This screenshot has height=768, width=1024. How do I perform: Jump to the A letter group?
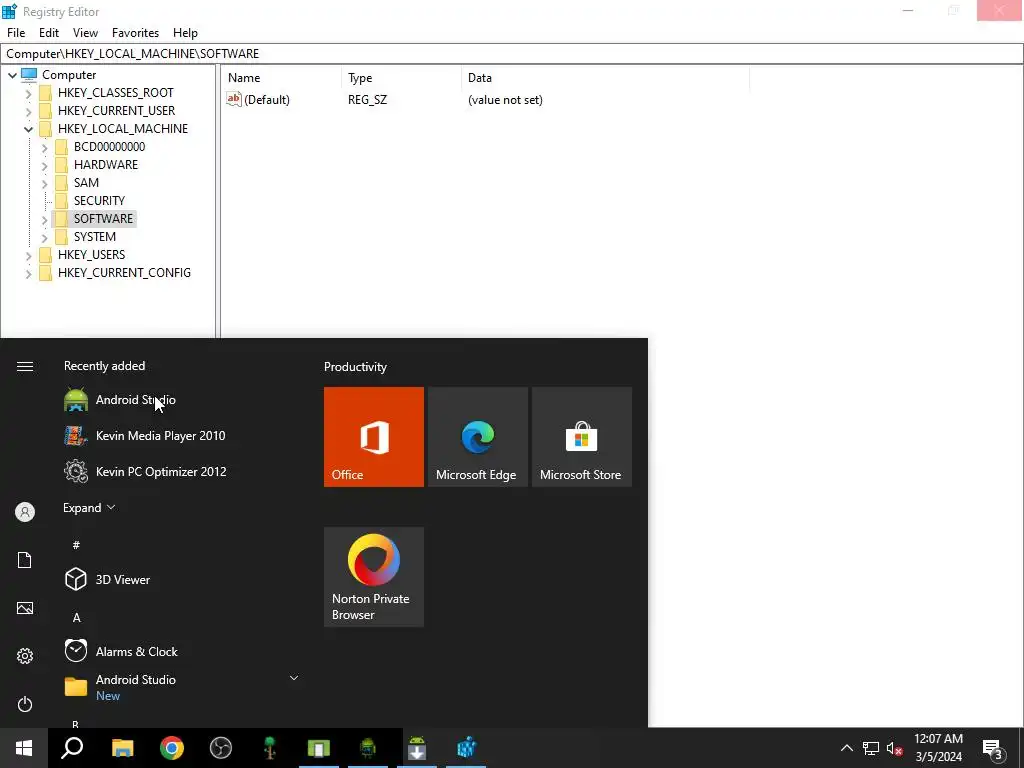tap(76, 617)
